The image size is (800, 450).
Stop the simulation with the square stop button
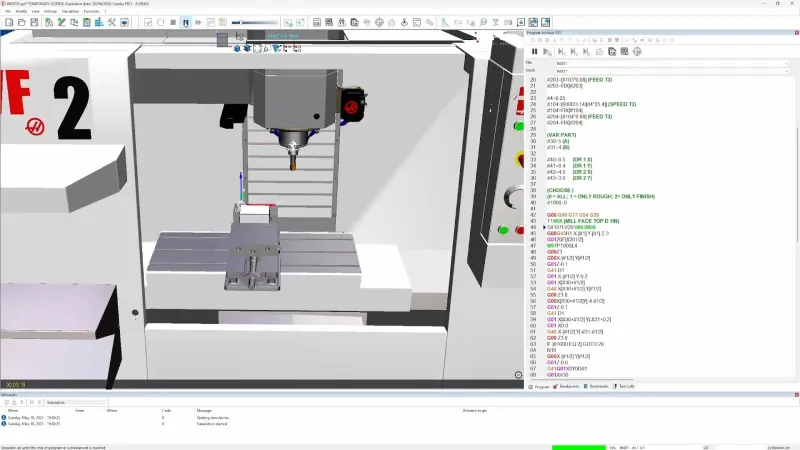(x=173, y=22)
